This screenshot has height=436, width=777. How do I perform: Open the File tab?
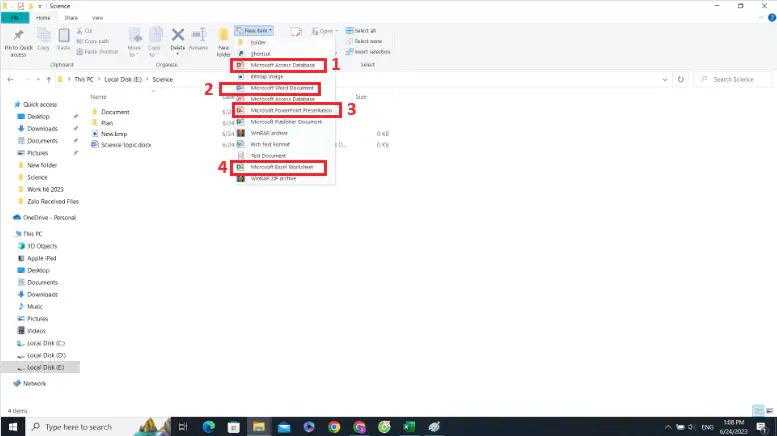click(x=15, y=18)
